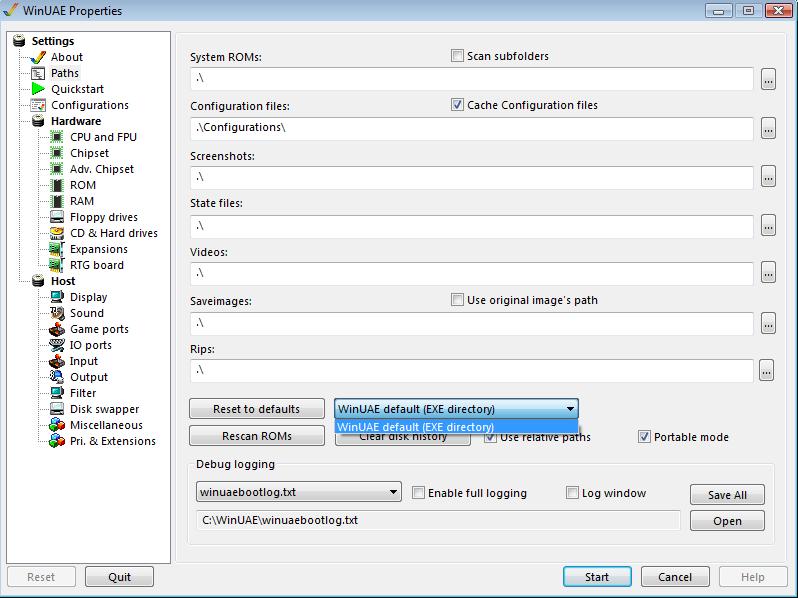Enable the Scan subfolders checkbox
798x598 pixels.
pyautogui.click(x=457, y=55)
